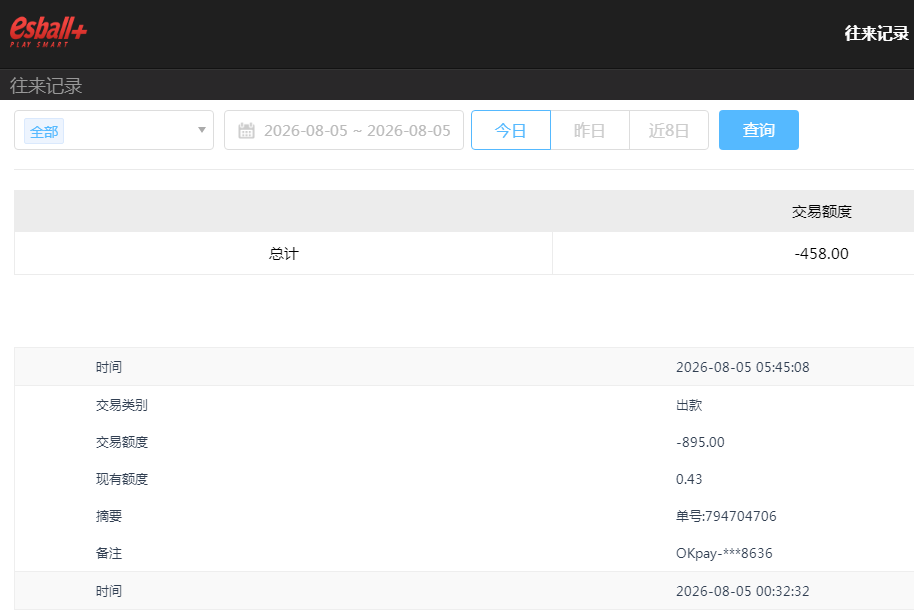
Task: Click the timestamp 2026-08-05 05:45:08
Action: tap(743, 367)
